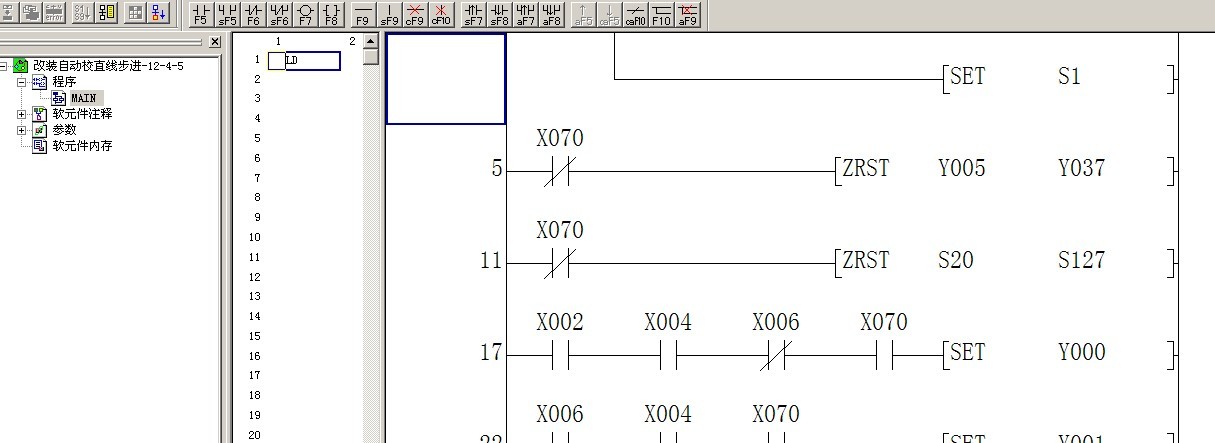Collapse the 程序 folder in project tree
The width and height of the screenshot is (1215, 443).
tap(22, 82)
